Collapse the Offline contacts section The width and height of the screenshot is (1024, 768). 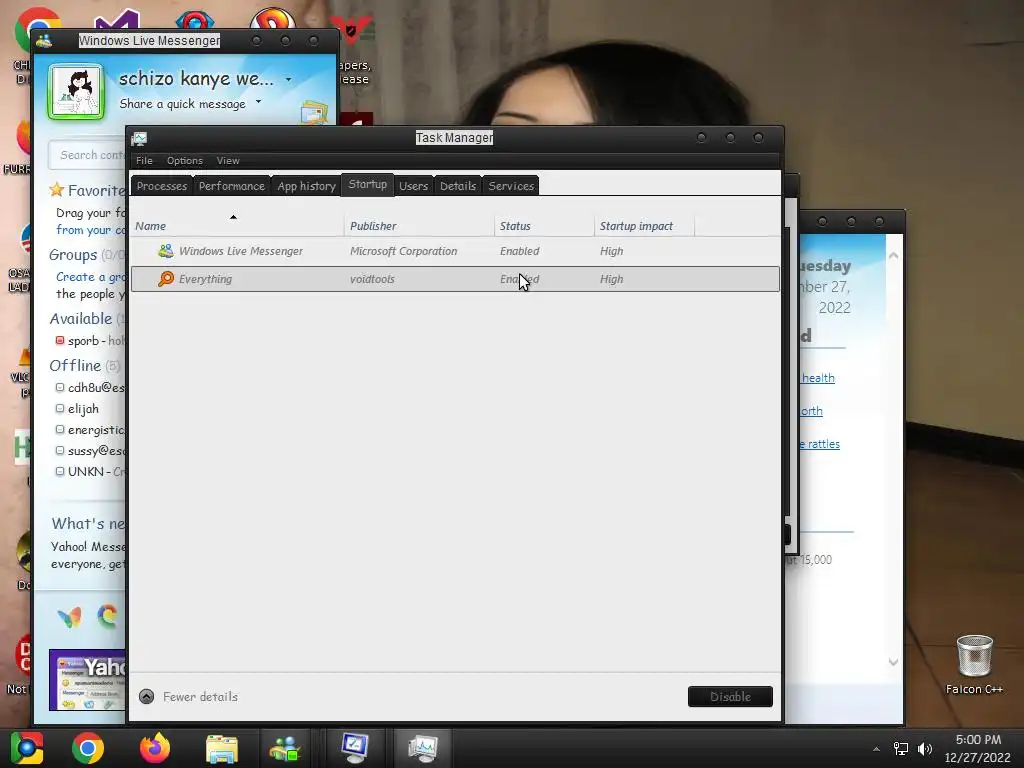(x=75, y=366)
